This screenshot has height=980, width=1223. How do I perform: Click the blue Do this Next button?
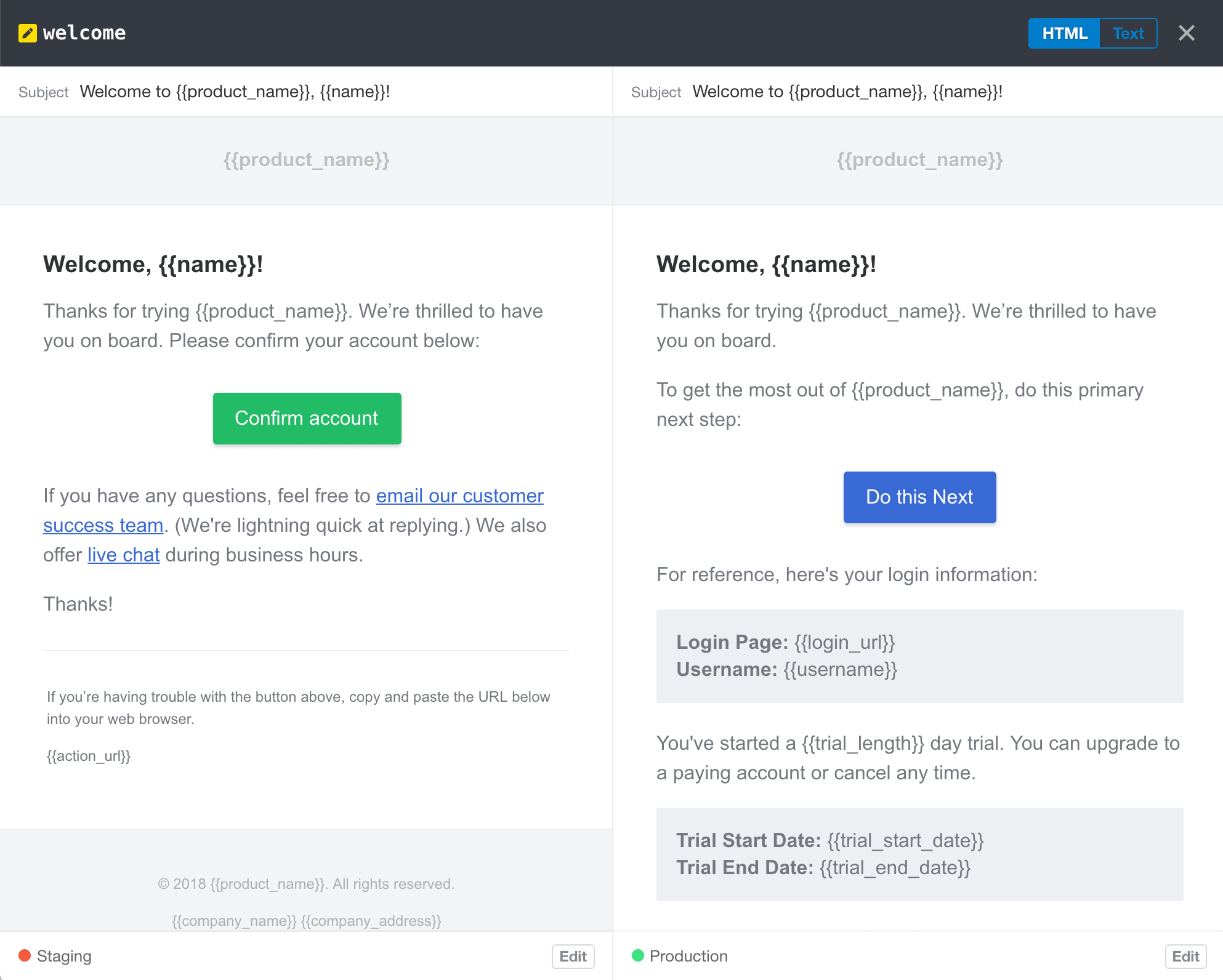(919, 497)
